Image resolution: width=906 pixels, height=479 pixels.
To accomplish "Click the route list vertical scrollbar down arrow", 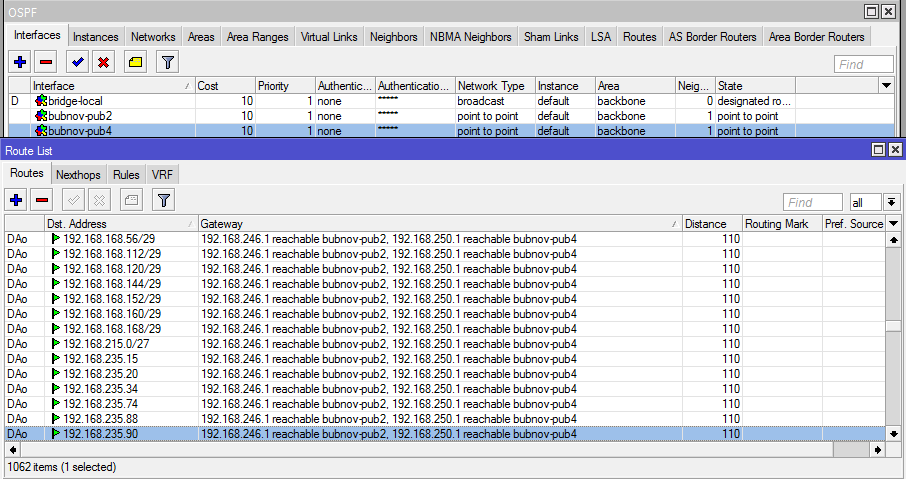I will (x=893, y=436).
